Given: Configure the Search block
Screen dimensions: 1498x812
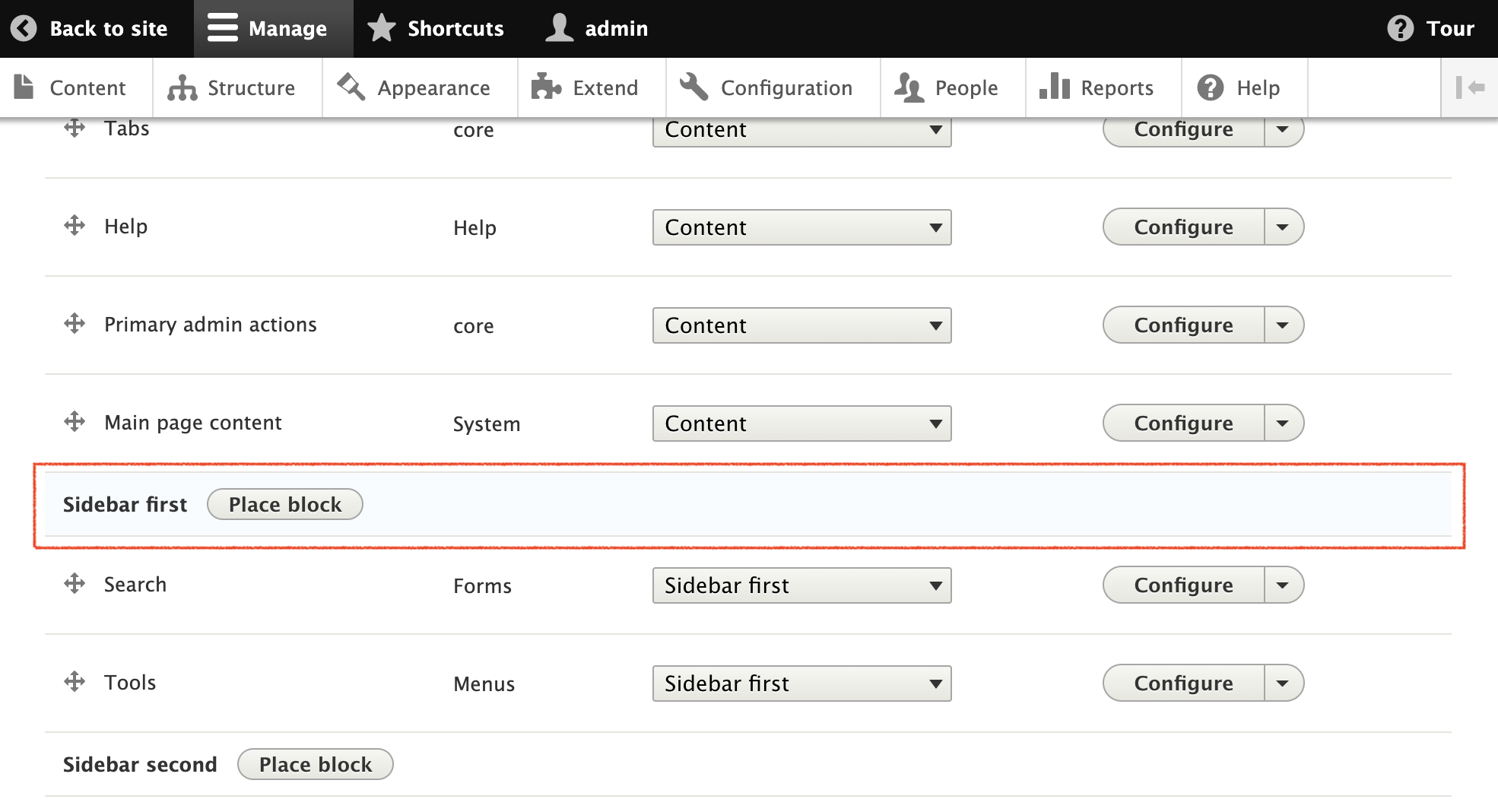Looking at the screenshot, I should [x=1183, y=585].
